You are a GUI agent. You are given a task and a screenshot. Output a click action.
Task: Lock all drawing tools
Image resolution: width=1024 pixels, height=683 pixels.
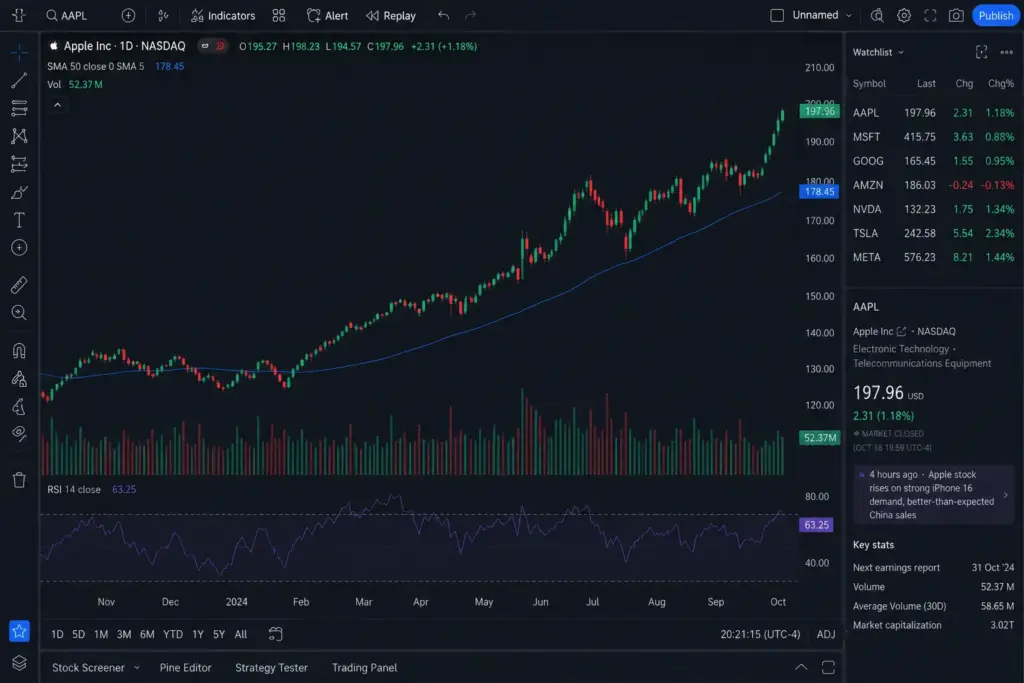[19, 407]
